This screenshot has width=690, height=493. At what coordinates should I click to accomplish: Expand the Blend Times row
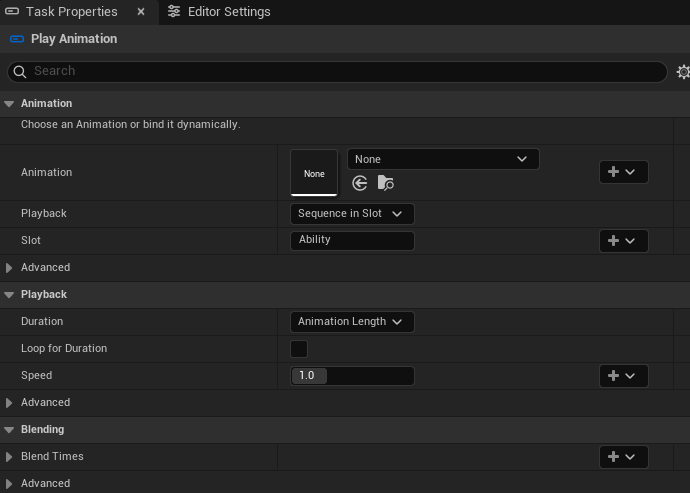9,457
